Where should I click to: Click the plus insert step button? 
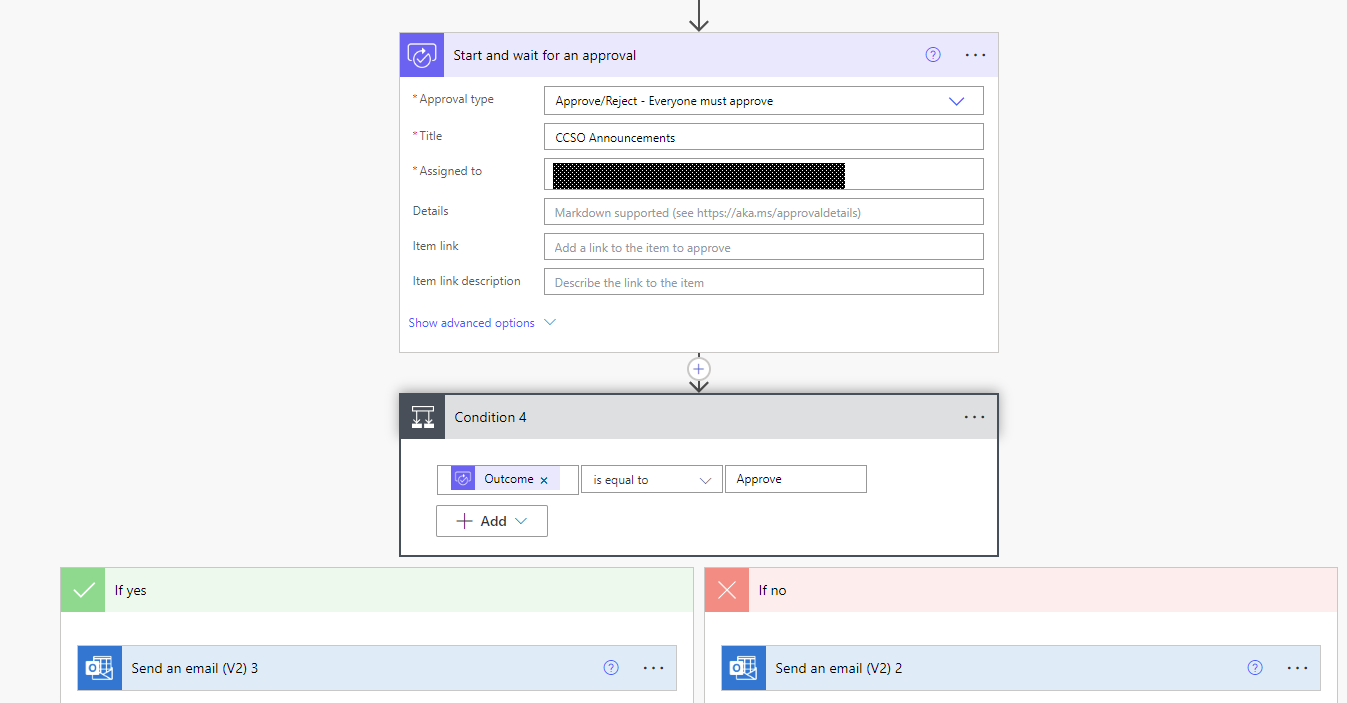click(x=699, y=368)
